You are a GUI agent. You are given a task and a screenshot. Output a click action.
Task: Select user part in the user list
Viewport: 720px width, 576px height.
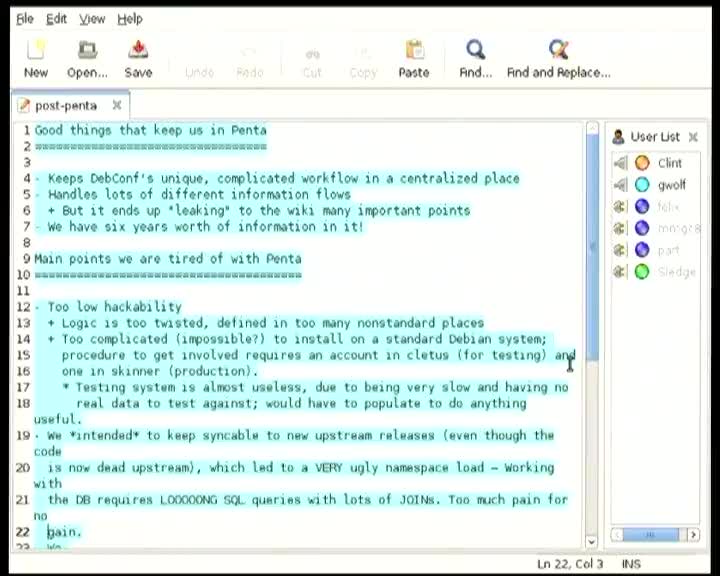click(656, 250)
